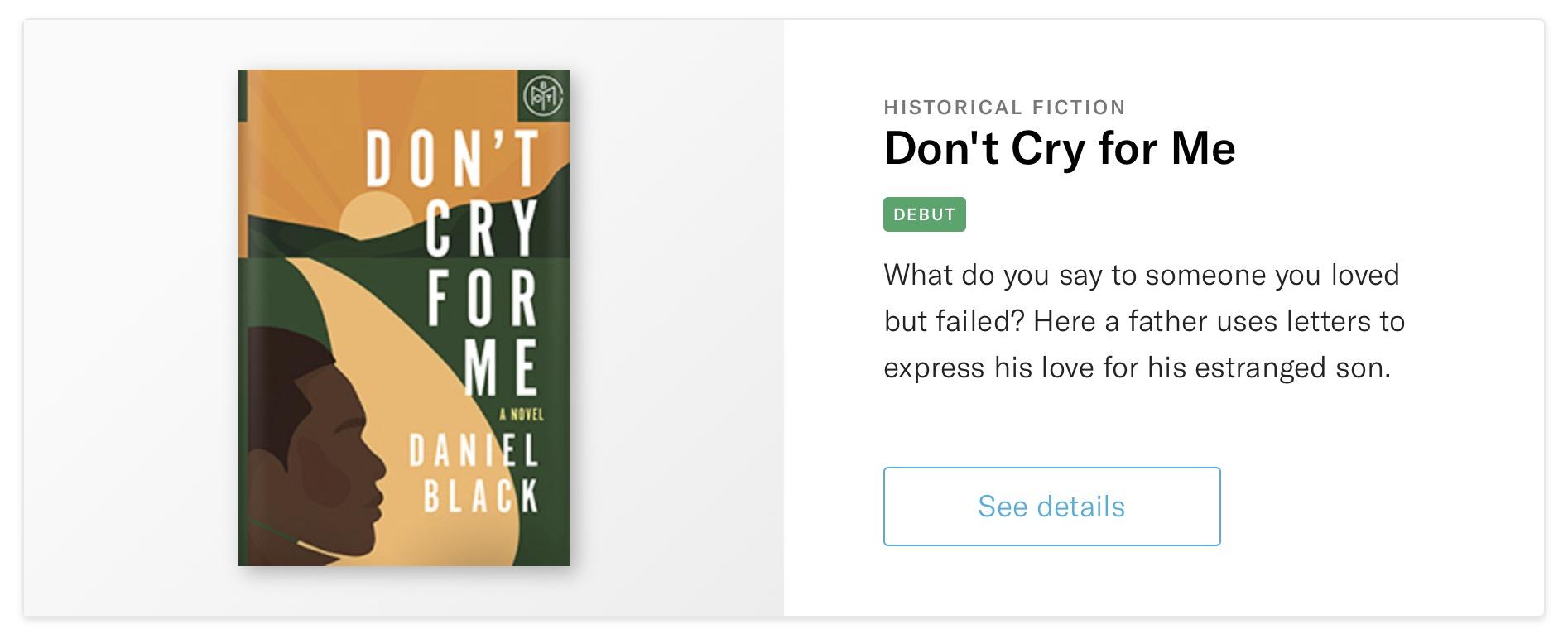
Task: Click the CRY word on the cover
Action: pos(481,228)
